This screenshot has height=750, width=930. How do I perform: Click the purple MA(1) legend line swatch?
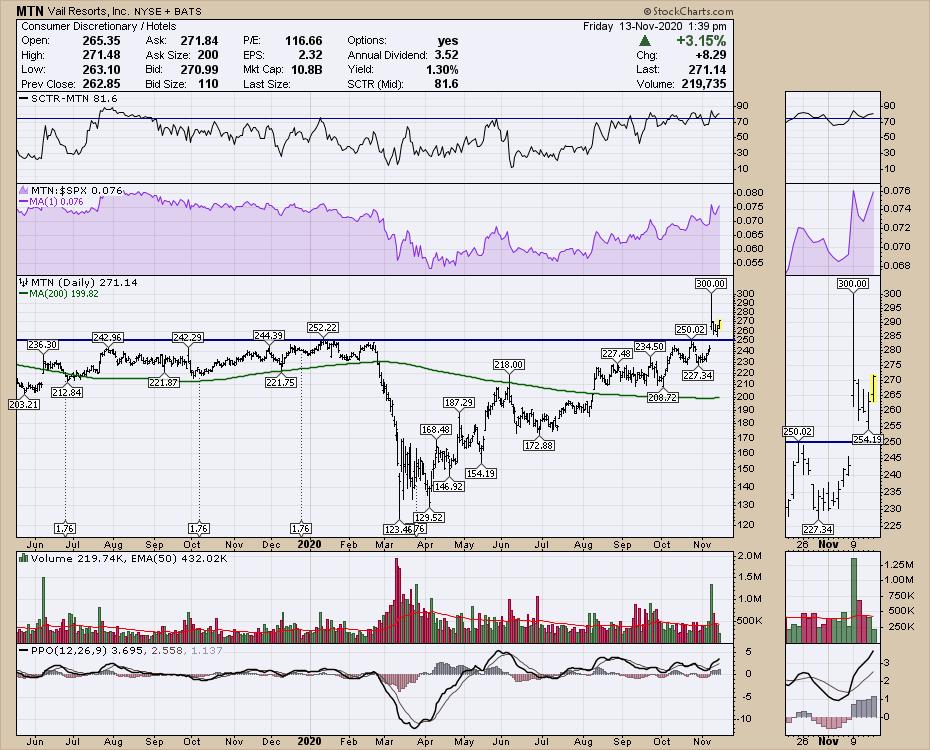click(24, 202)
